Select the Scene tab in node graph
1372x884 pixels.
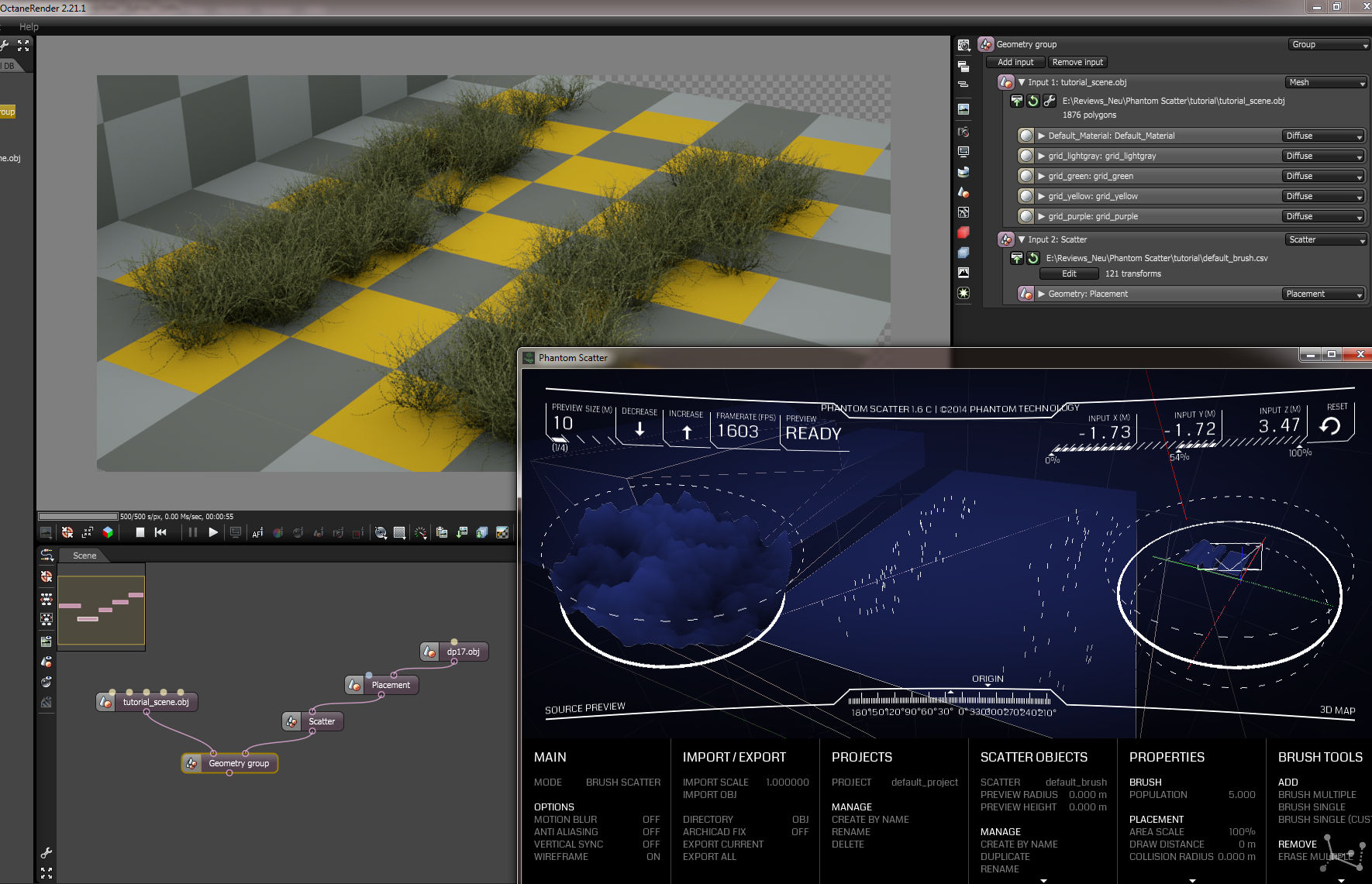coord(84,556)
